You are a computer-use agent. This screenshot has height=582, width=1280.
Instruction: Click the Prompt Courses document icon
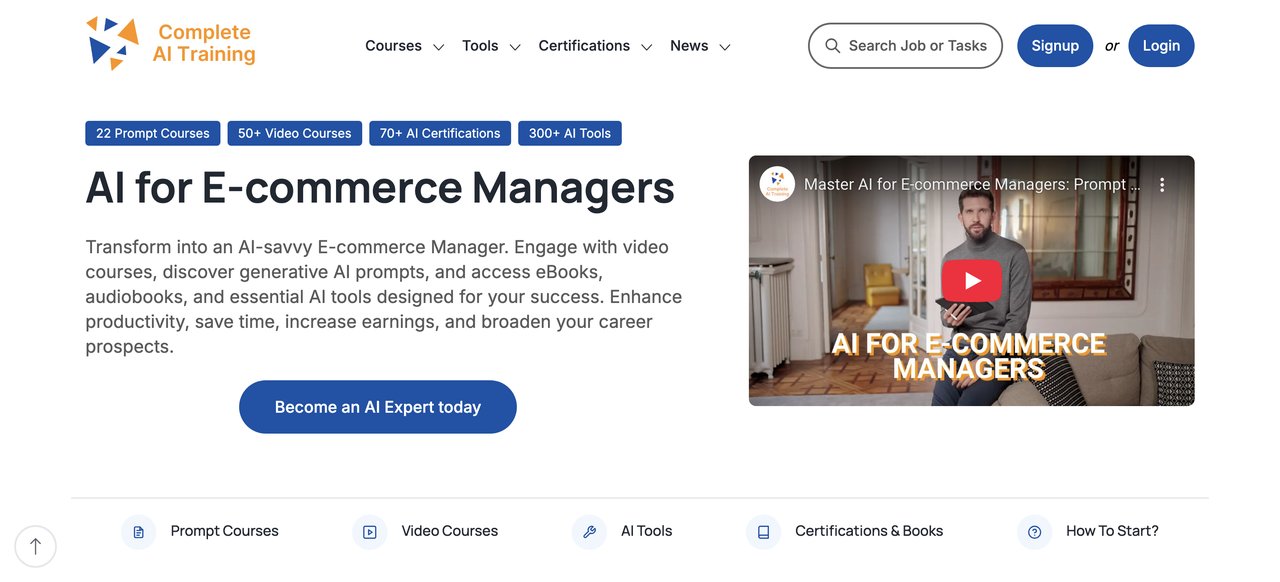click(x=138, y=532)
